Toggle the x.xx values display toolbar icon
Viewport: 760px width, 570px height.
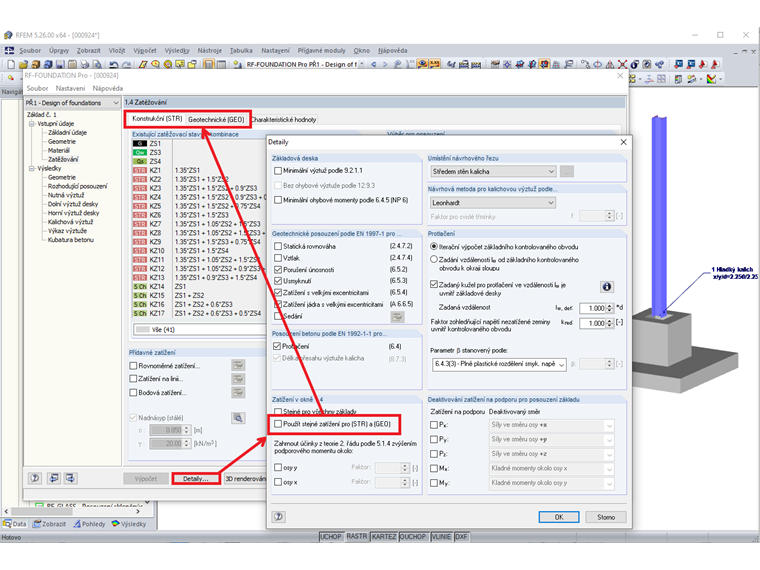(x=435, y=64)
